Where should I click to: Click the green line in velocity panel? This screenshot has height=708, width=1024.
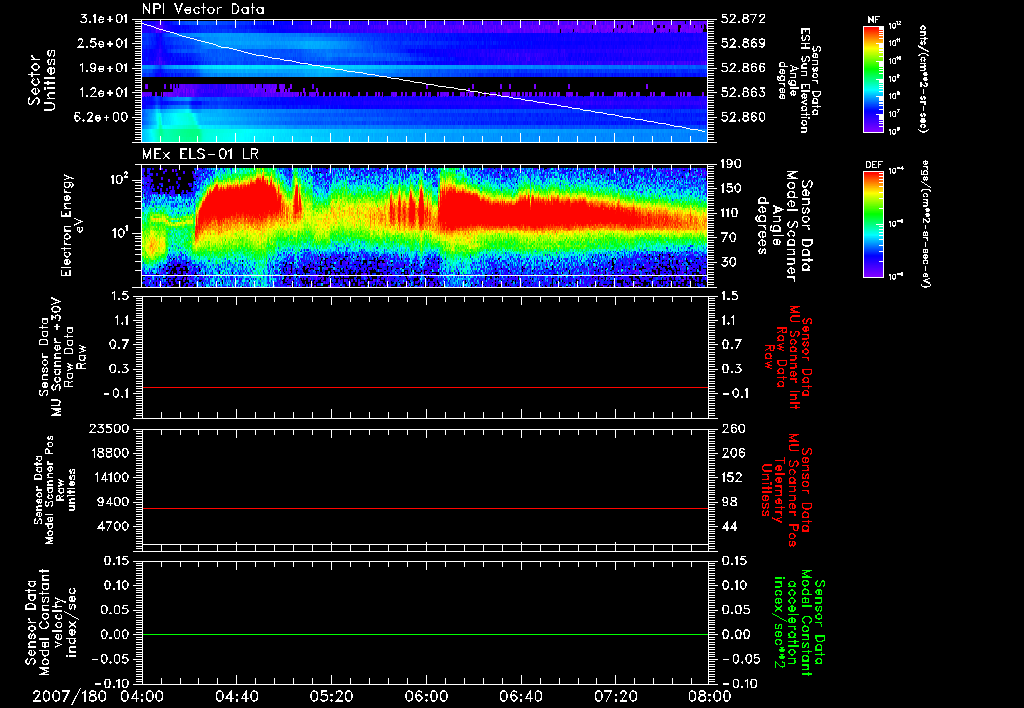424,634
